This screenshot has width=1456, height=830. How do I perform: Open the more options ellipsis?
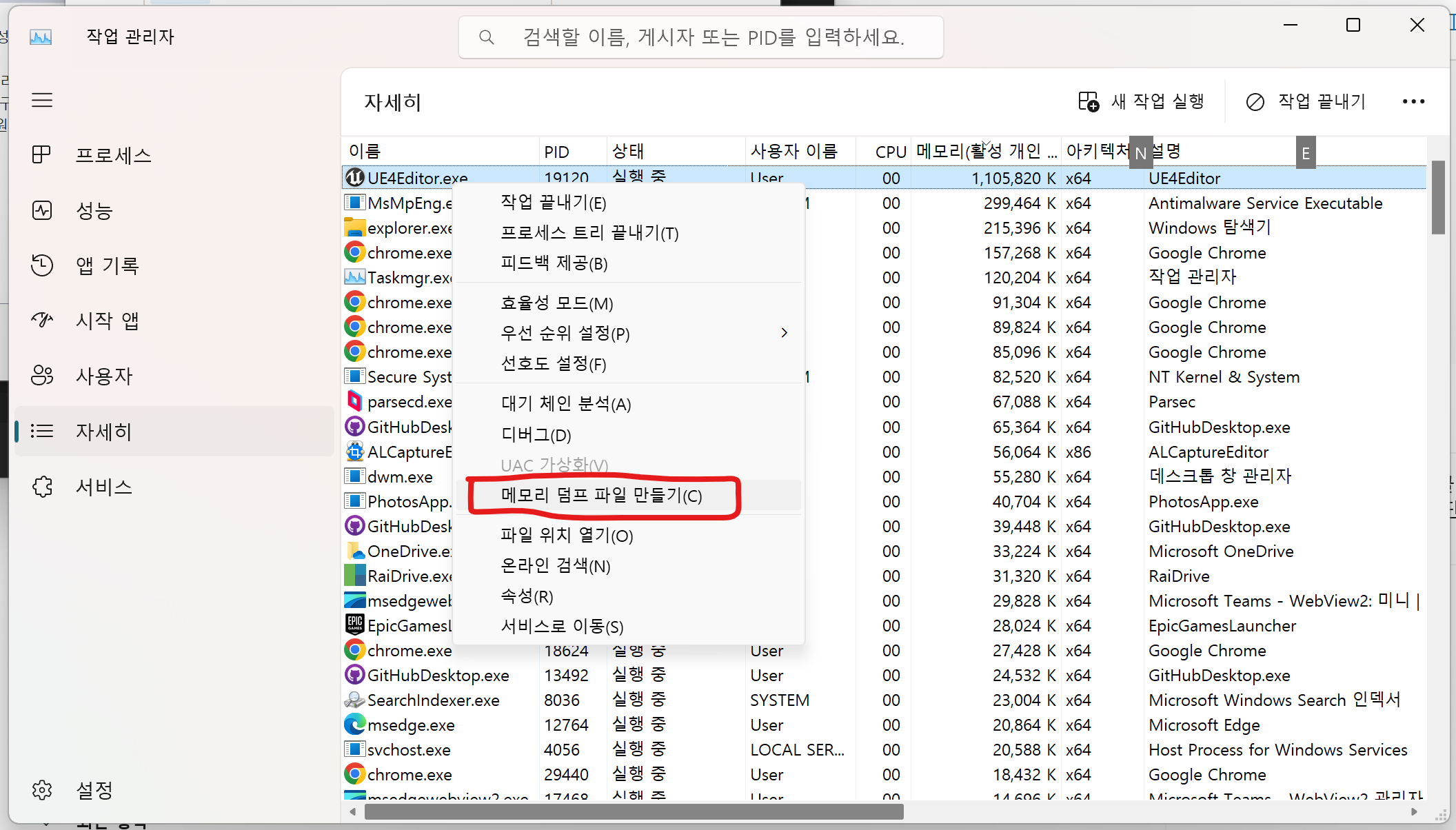click(x=1413, y=102)
